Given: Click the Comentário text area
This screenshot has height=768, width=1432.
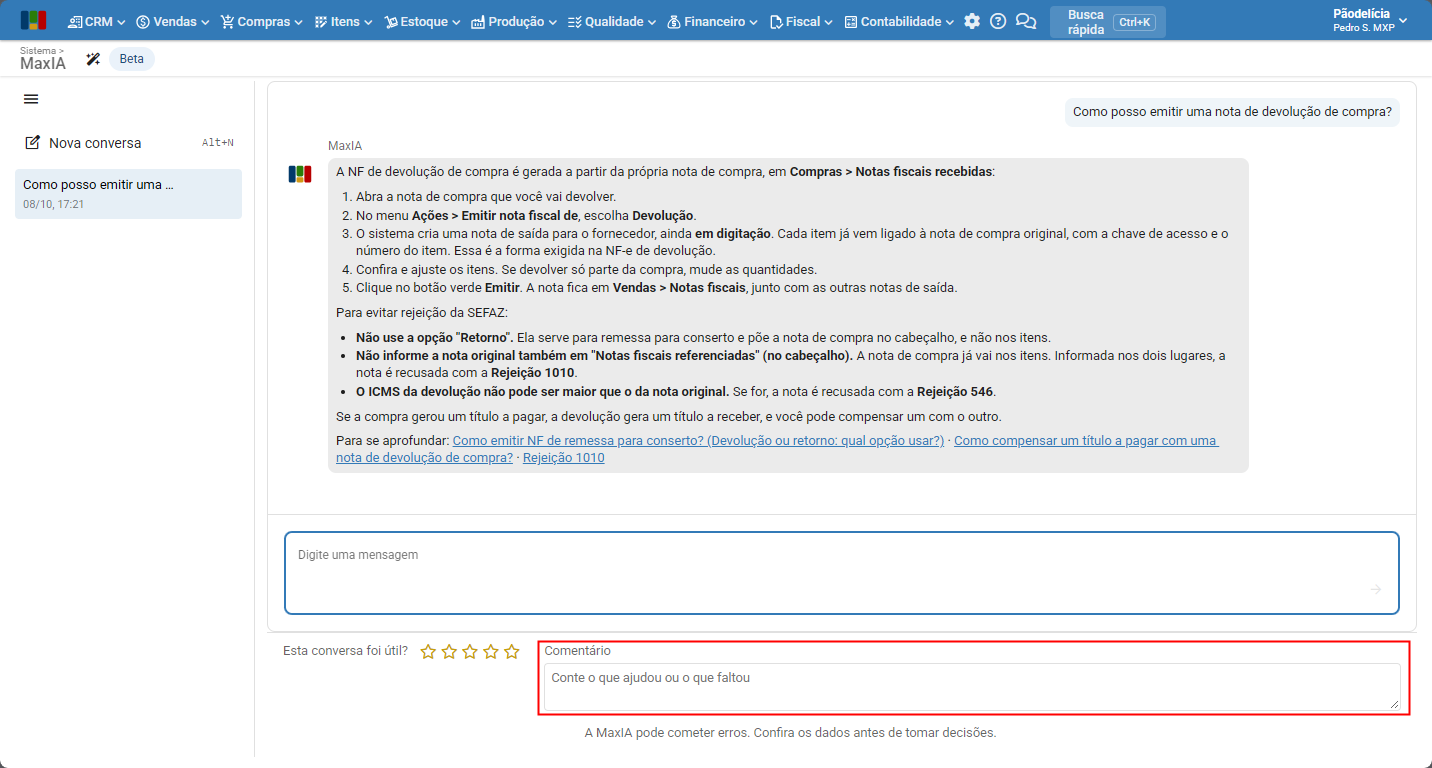Looking at the screenshot, I should tap(972, 688).
